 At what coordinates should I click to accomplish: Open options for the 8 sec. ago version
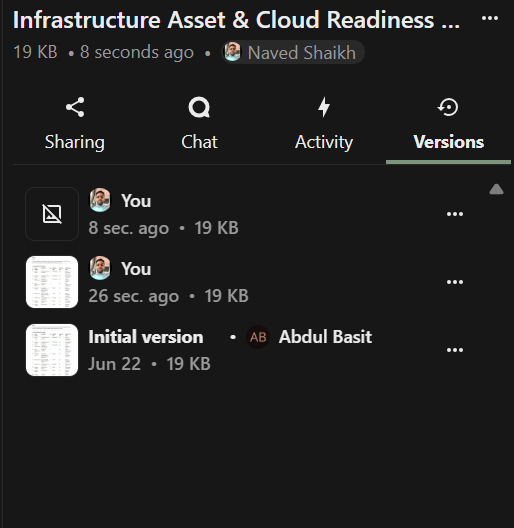pos(455,214)
